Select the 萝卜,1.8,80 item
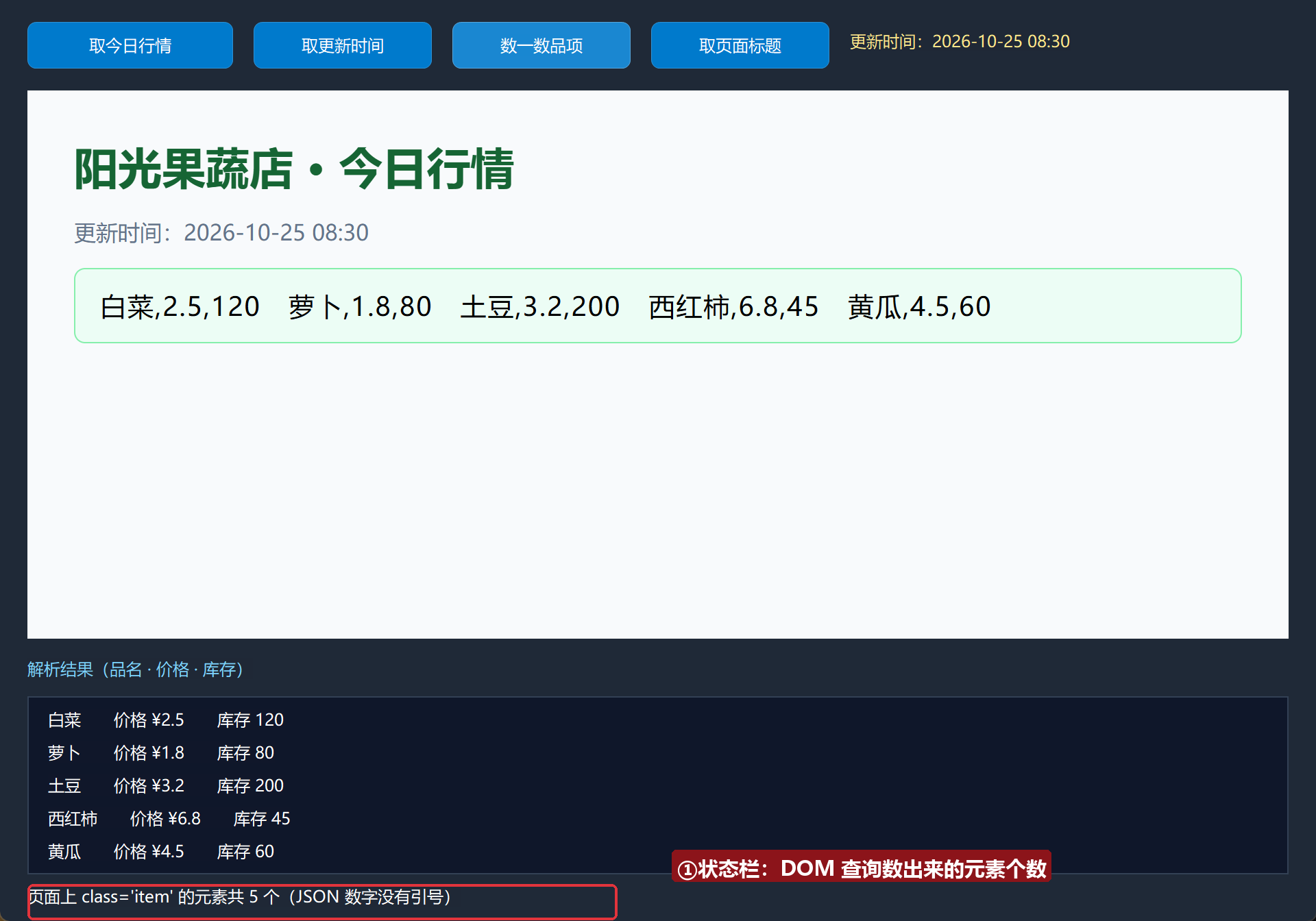The image size is (1316, 921). point(360,306)
